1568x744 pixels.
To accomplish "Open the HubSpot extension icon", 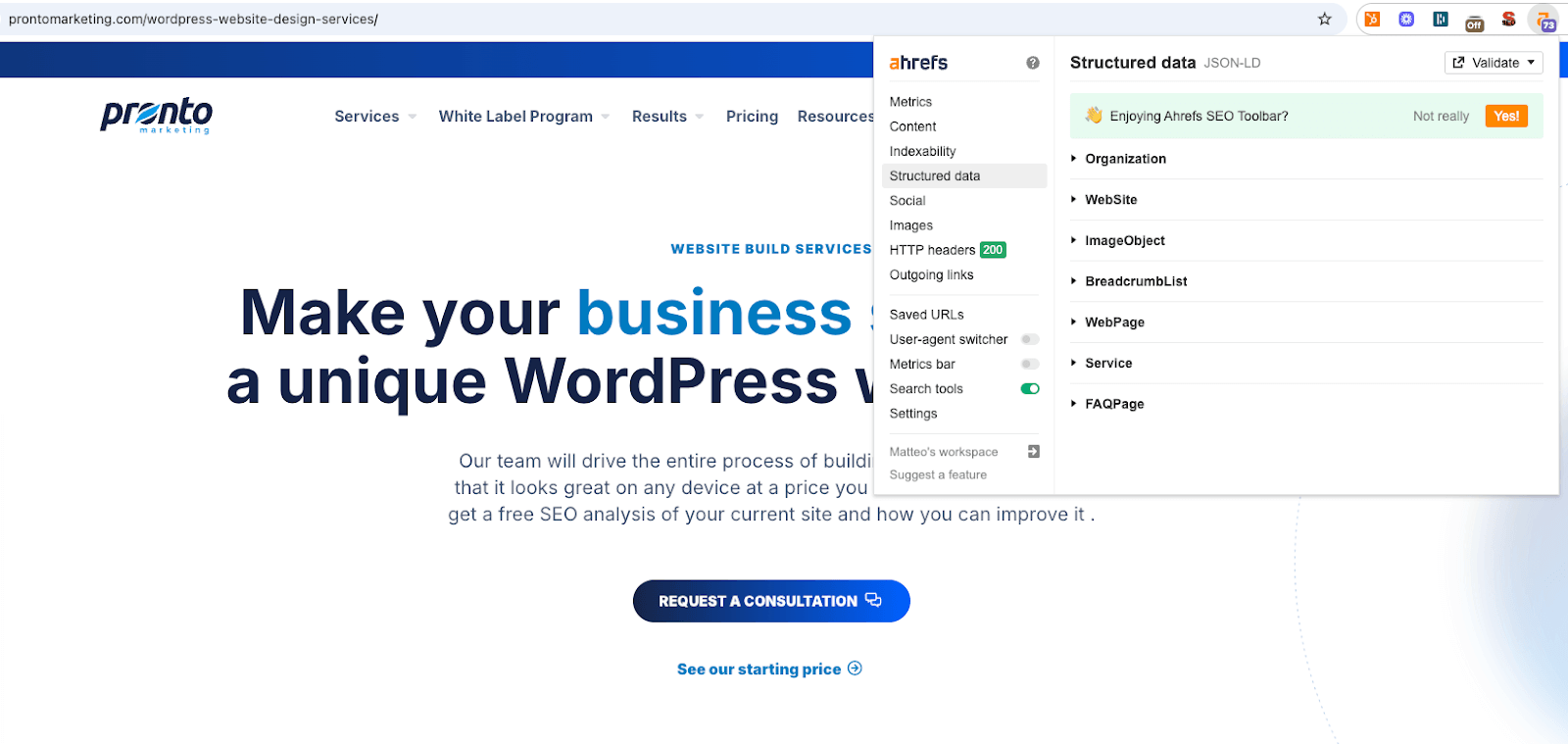I will (x=1372, y=19).
